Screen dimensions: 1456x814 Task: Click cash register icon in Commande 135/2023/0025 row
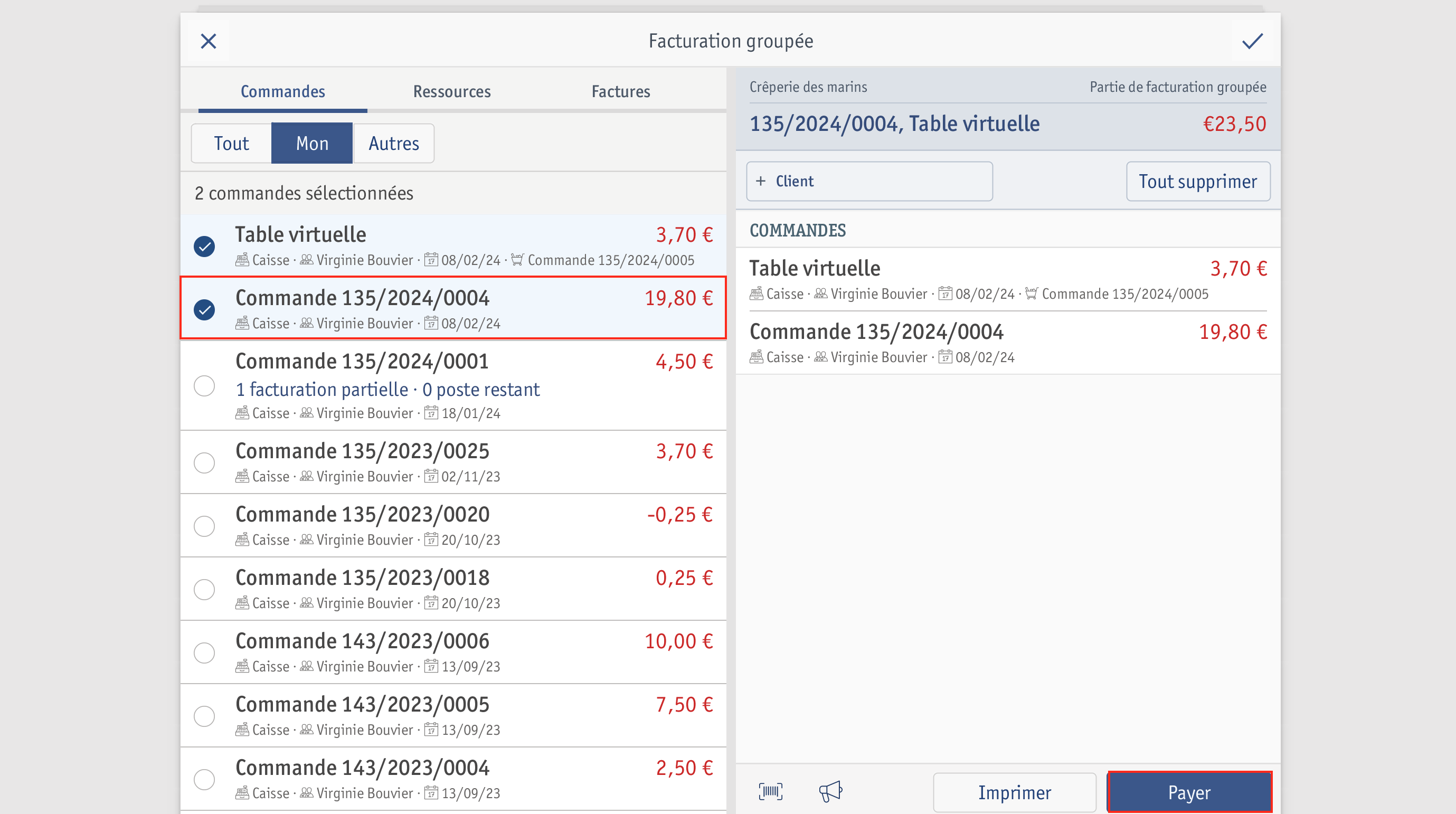tap(242, 477)
